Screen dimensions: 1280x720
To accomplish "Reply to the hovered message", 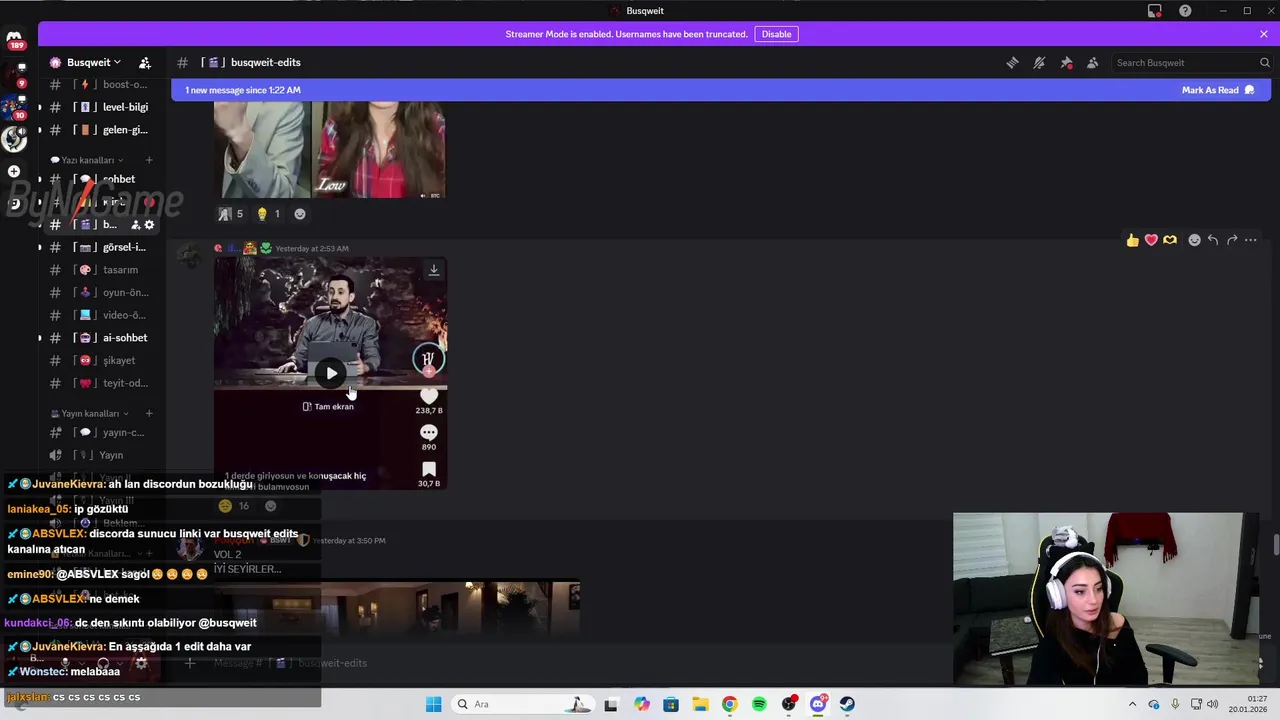I will (1213, 240).
